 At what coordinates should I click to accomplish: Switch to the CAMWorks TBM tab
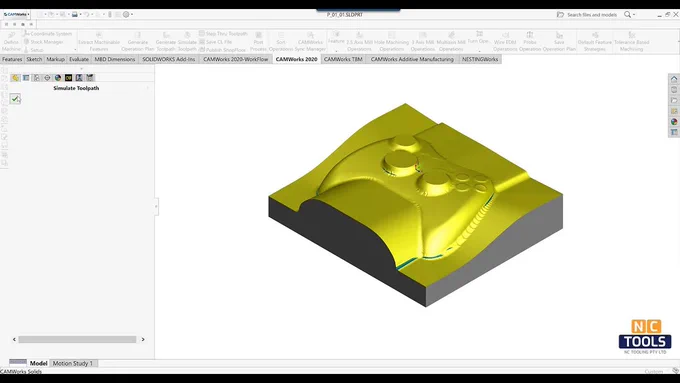pos(343,59)
